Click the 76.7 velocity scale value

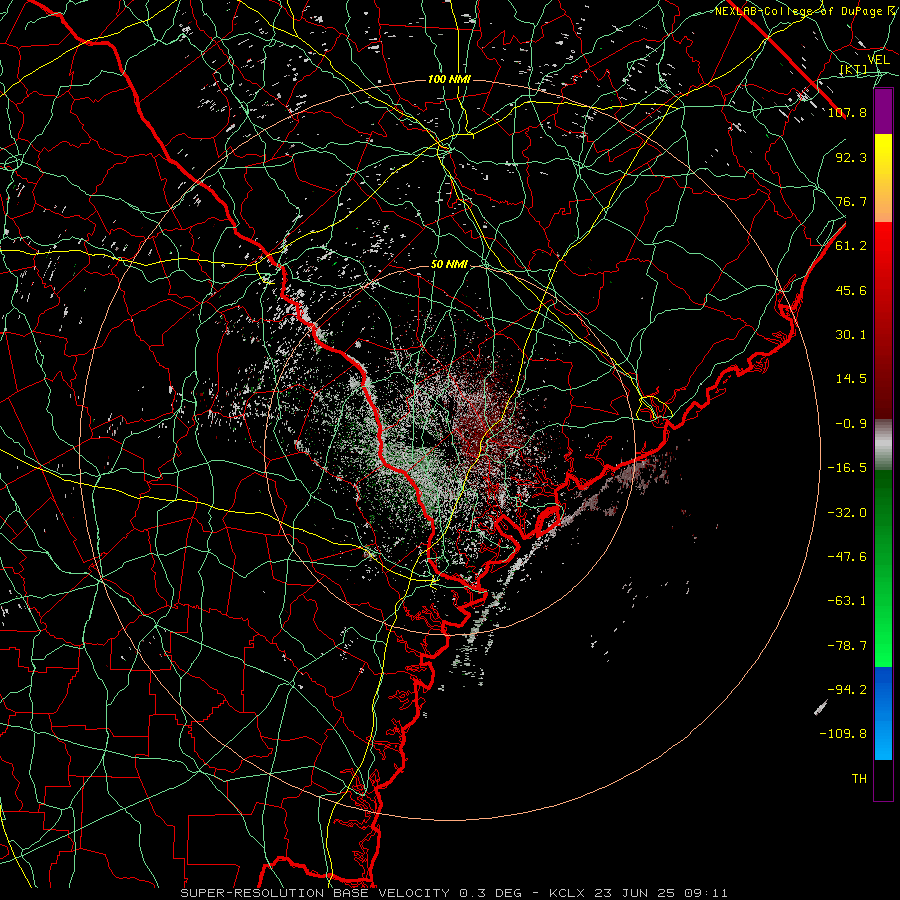click(x=851, y=201)
